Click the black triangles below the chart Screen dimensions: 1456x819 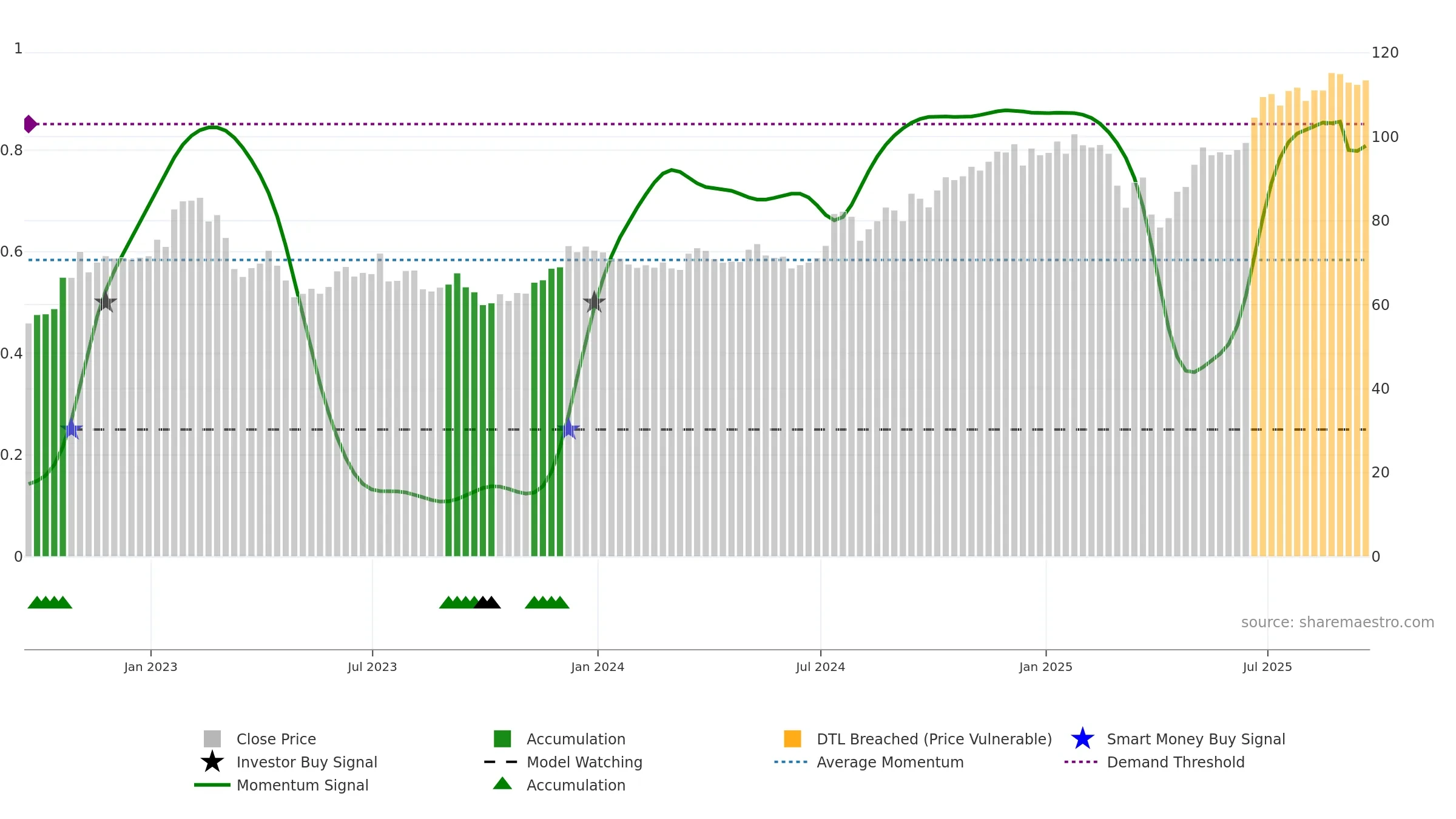click(x=487, y=602)
